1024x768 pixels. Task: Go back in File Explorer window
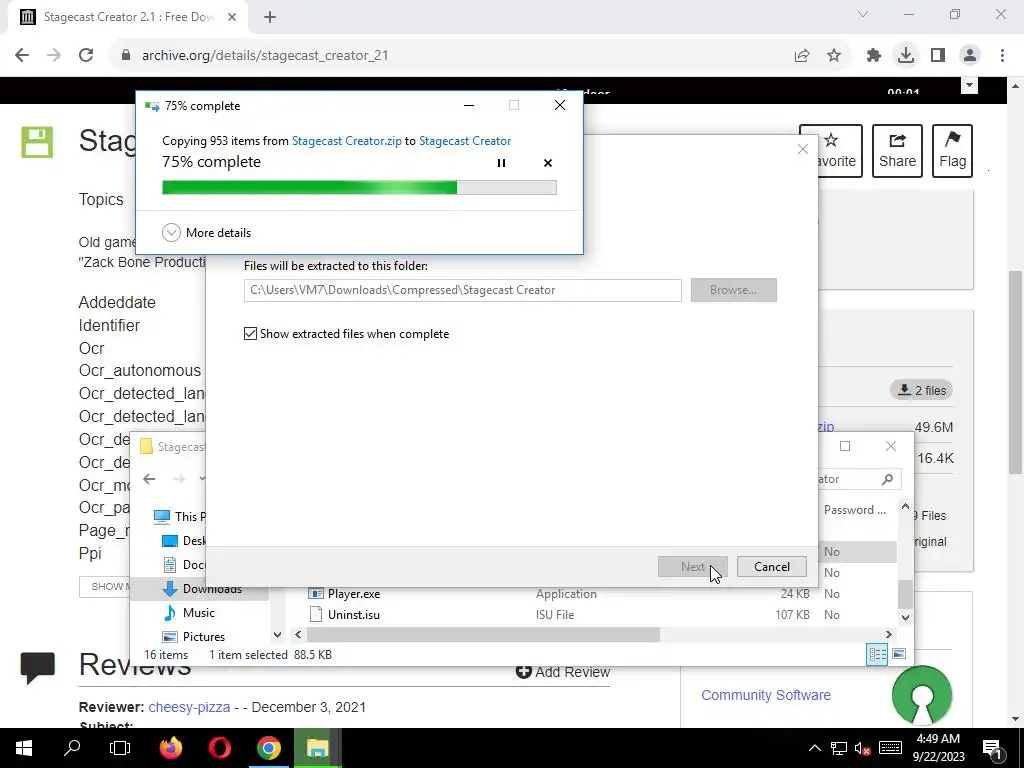(x=149, y=479)
